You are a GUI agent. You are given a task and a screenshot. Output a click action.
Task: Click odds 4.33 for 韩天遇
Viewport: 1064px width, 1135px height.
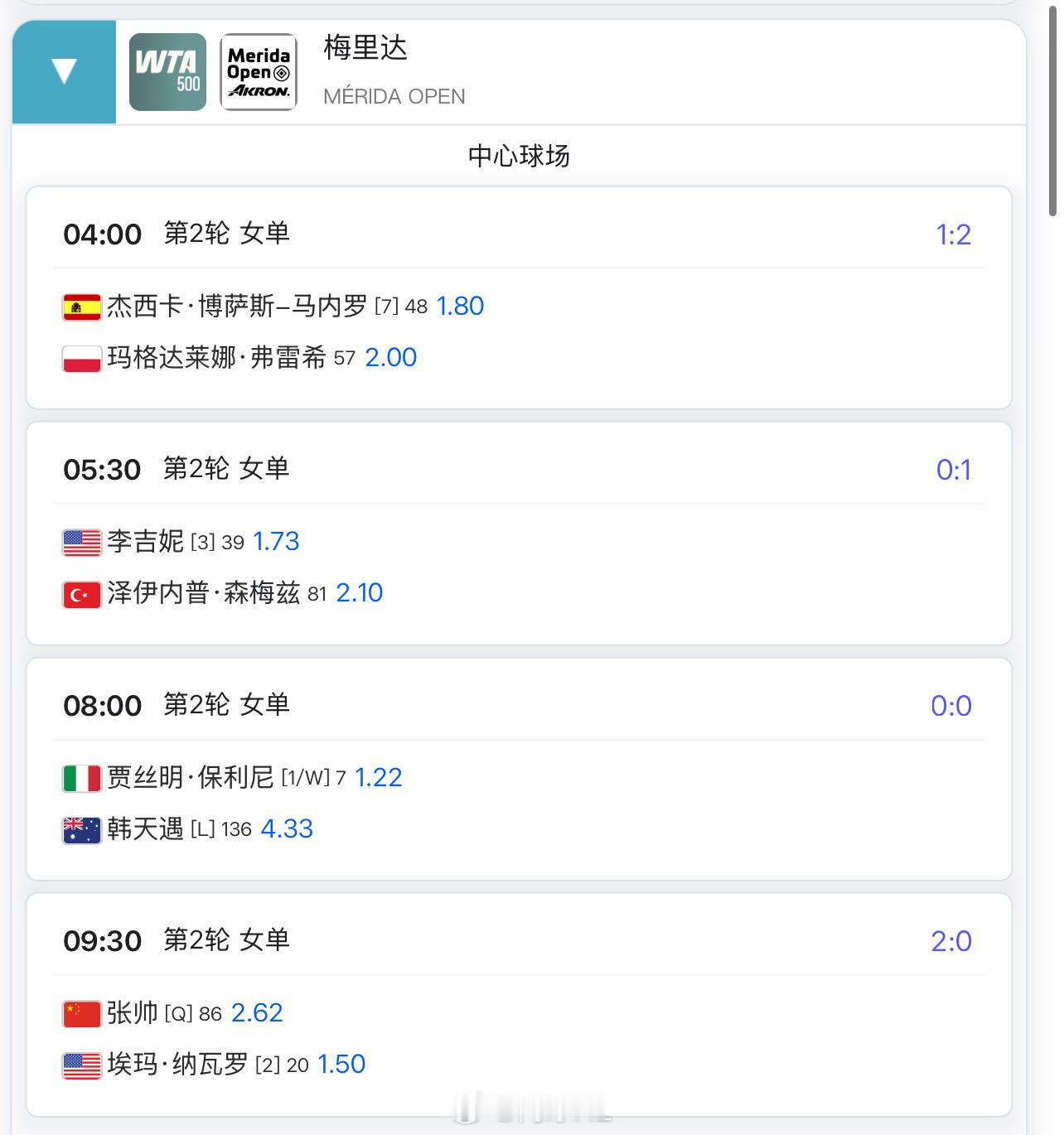288,828
